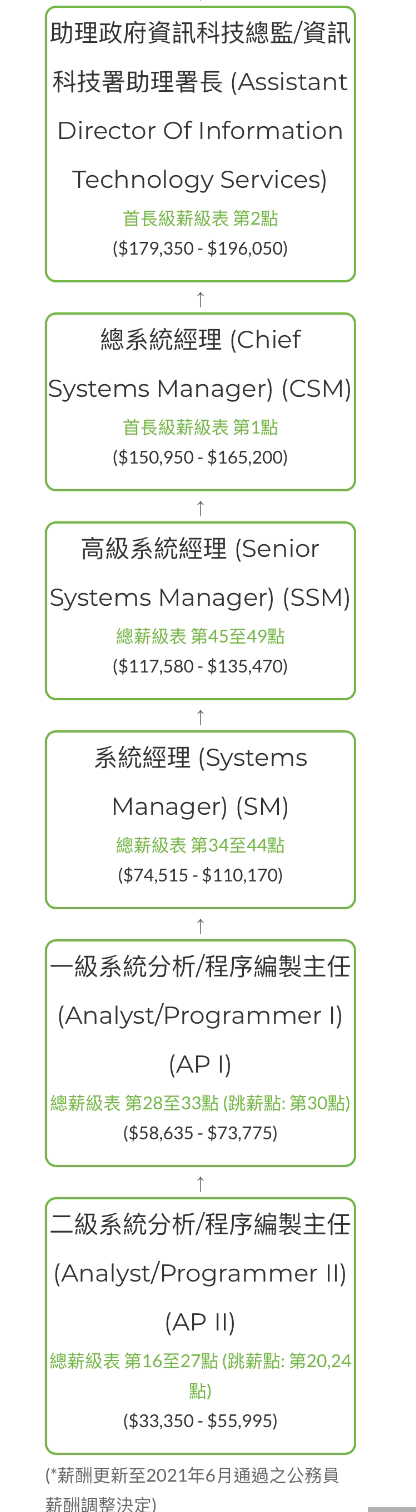Click salary range $179,350 - $196,050
This screenshot has height=1512, width=416.
(x=200, y=248)
